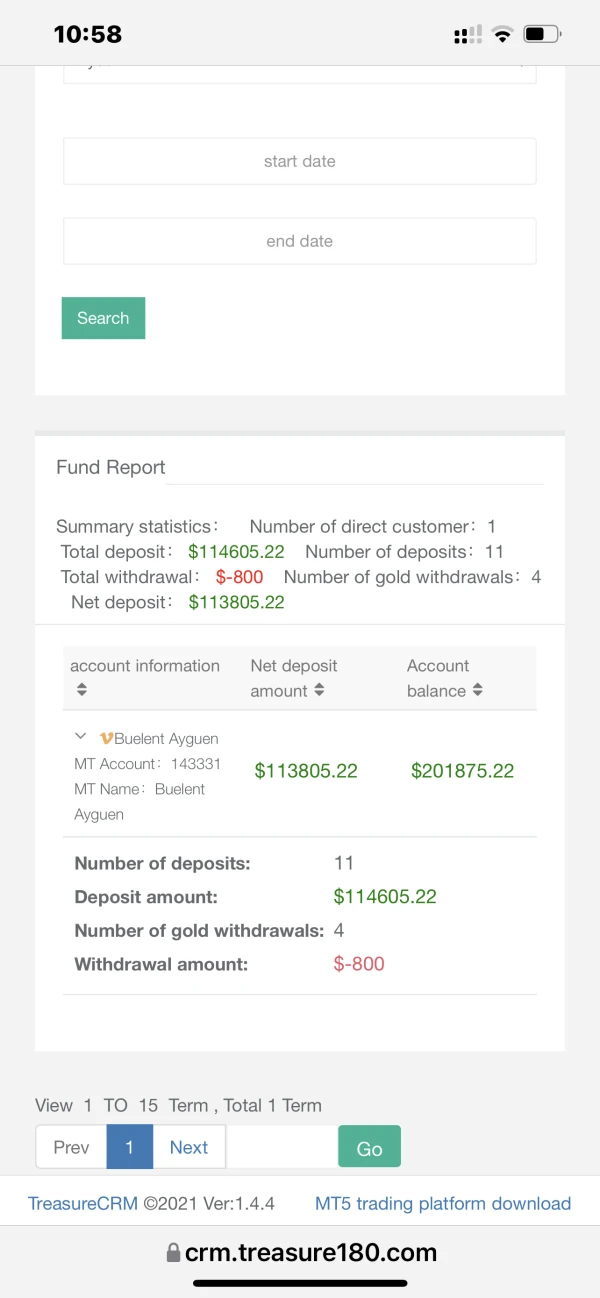The image size is (600, 1298).
Task: Click the green Search button
Action: pos(103,318)
